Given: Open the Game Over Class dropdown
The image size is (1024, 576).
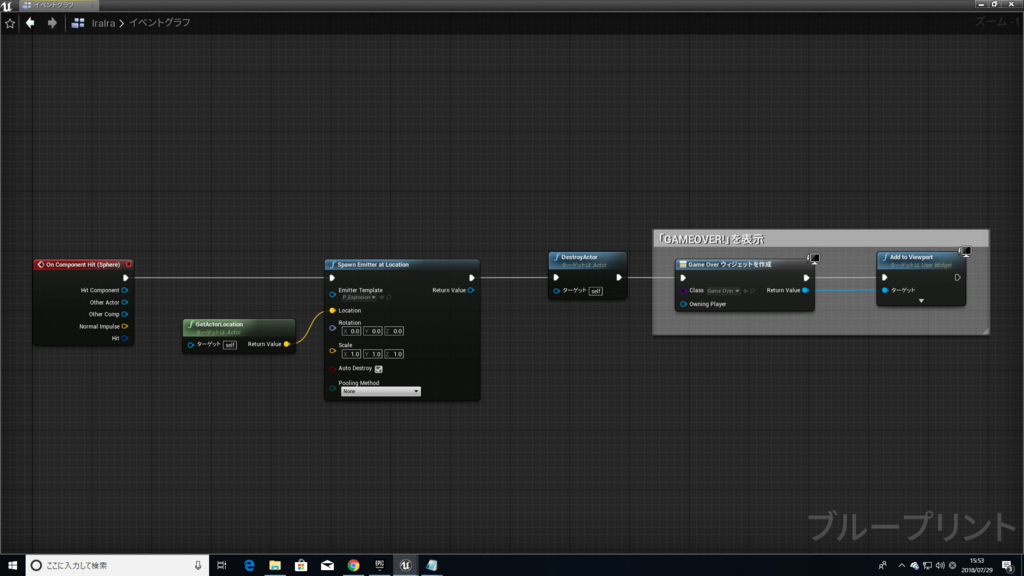Looking at the screenshot, I should (723, 291).
